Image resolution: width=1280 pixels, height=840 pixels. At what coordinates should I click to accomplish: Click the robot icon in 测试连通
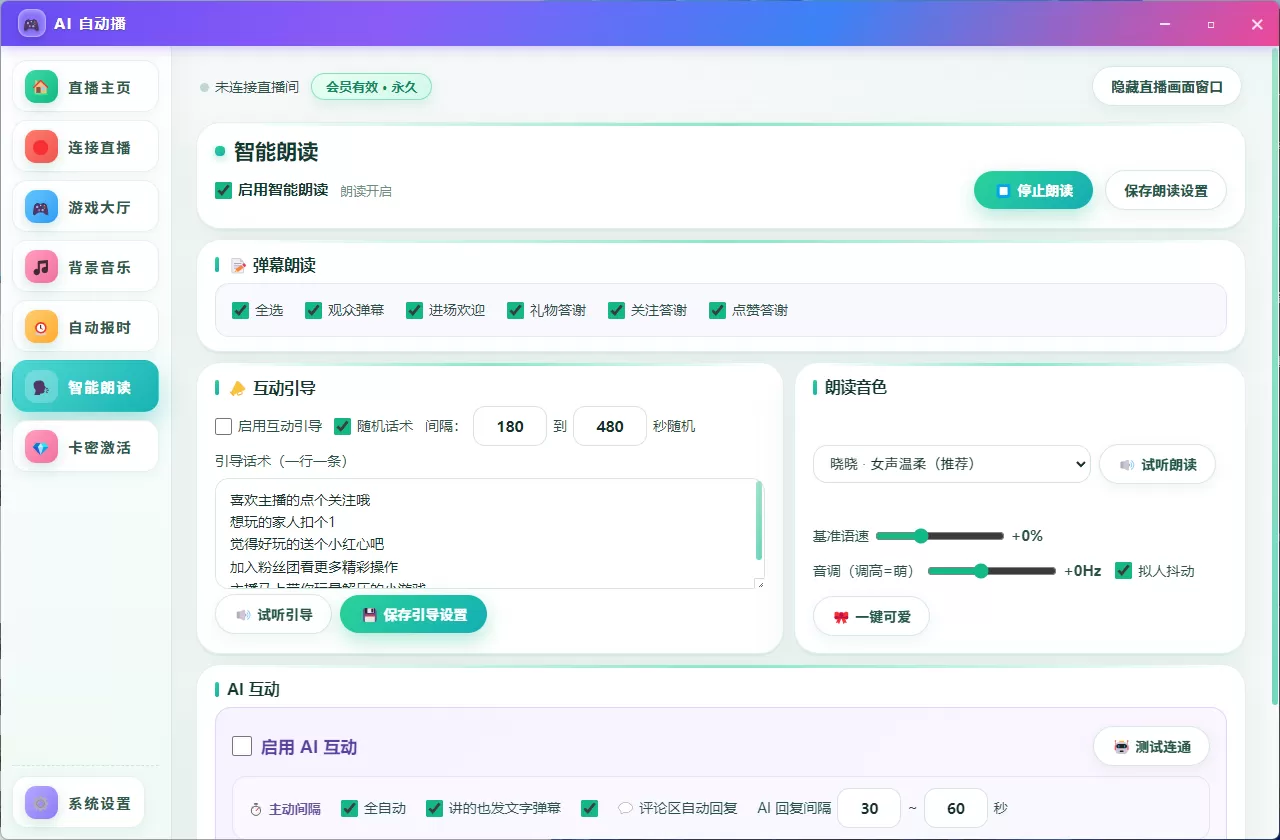point(1121,747)
